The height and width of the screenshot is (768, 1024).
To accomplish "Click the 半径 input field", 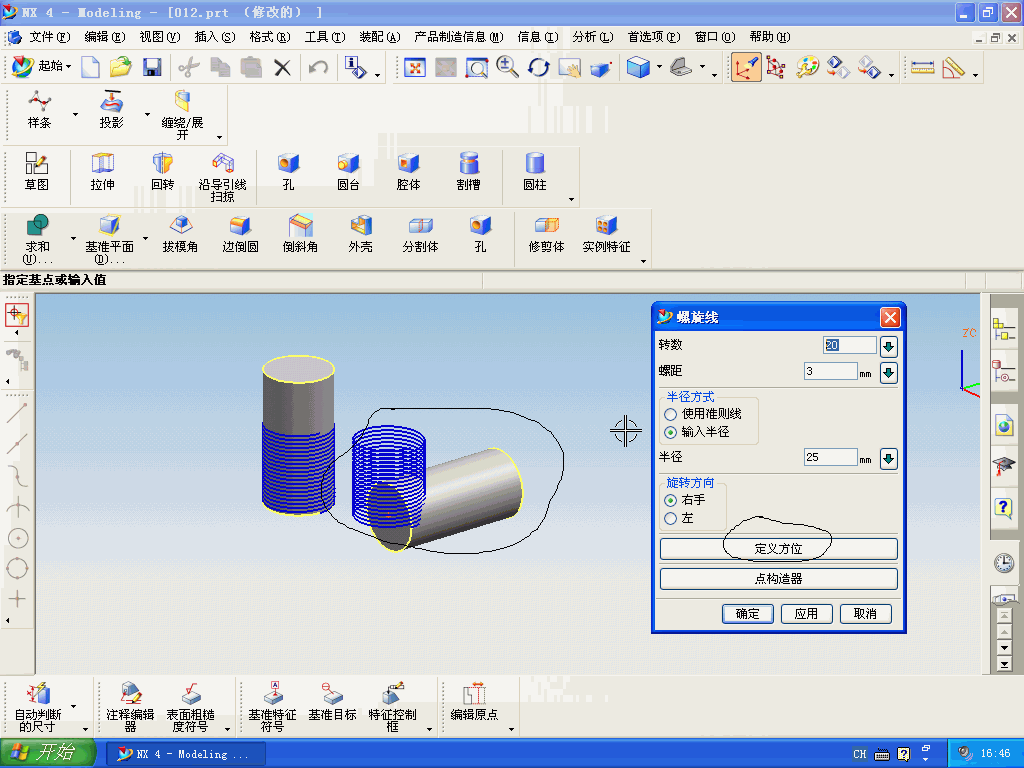I will 830,457.
